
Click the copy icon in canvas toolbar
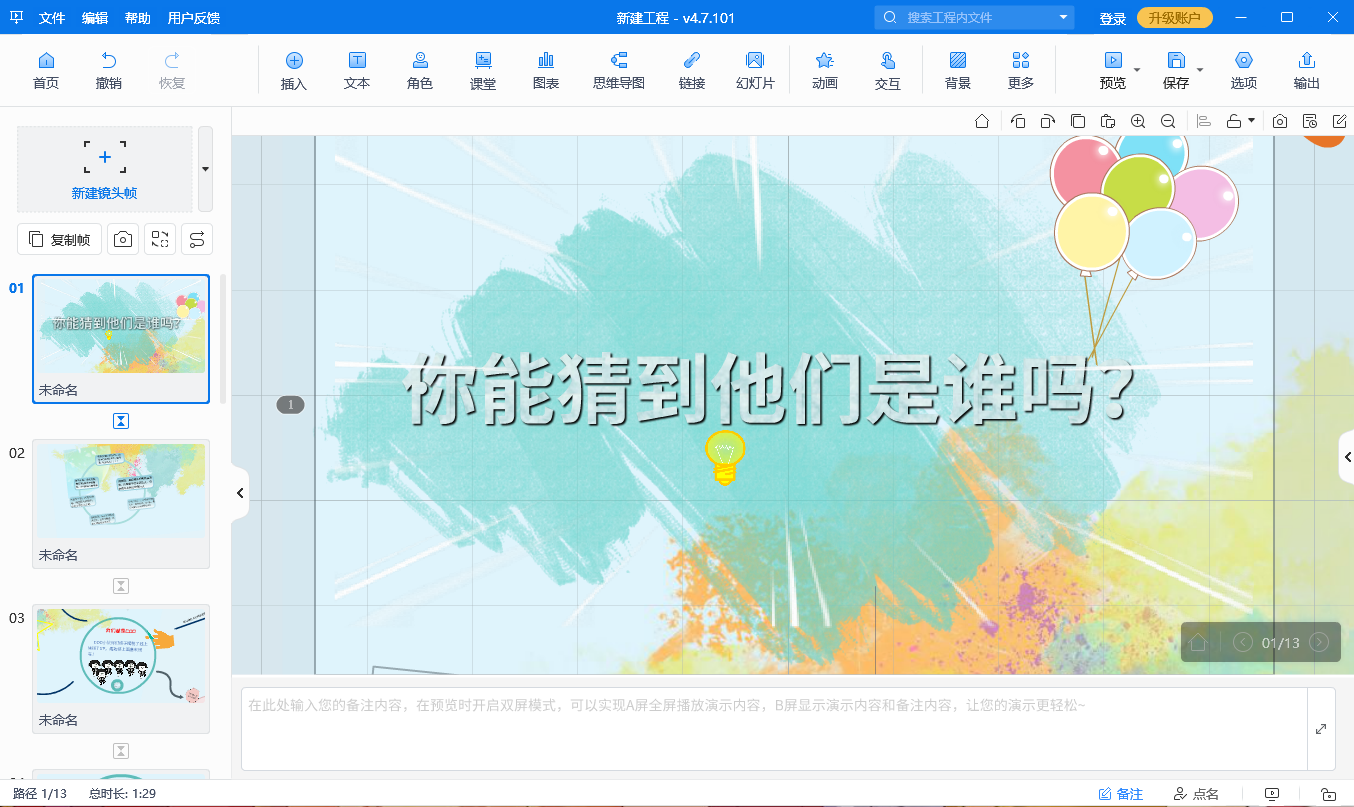(x=1077, y=121)
